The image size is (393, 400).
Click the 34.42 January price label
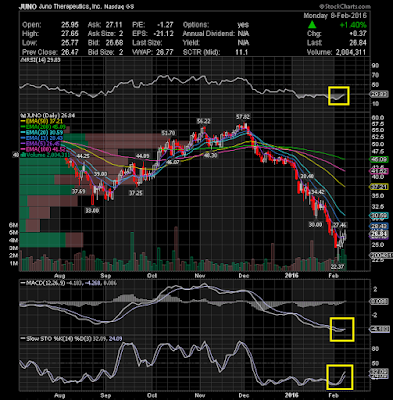point(317,192)
